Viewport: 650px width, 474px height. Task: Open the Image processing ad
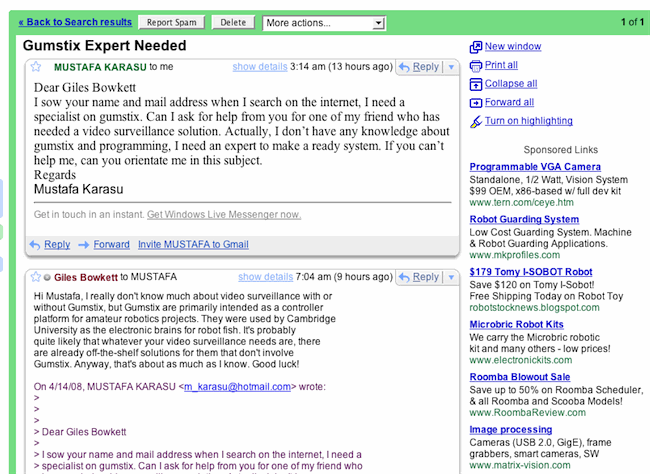511,430
